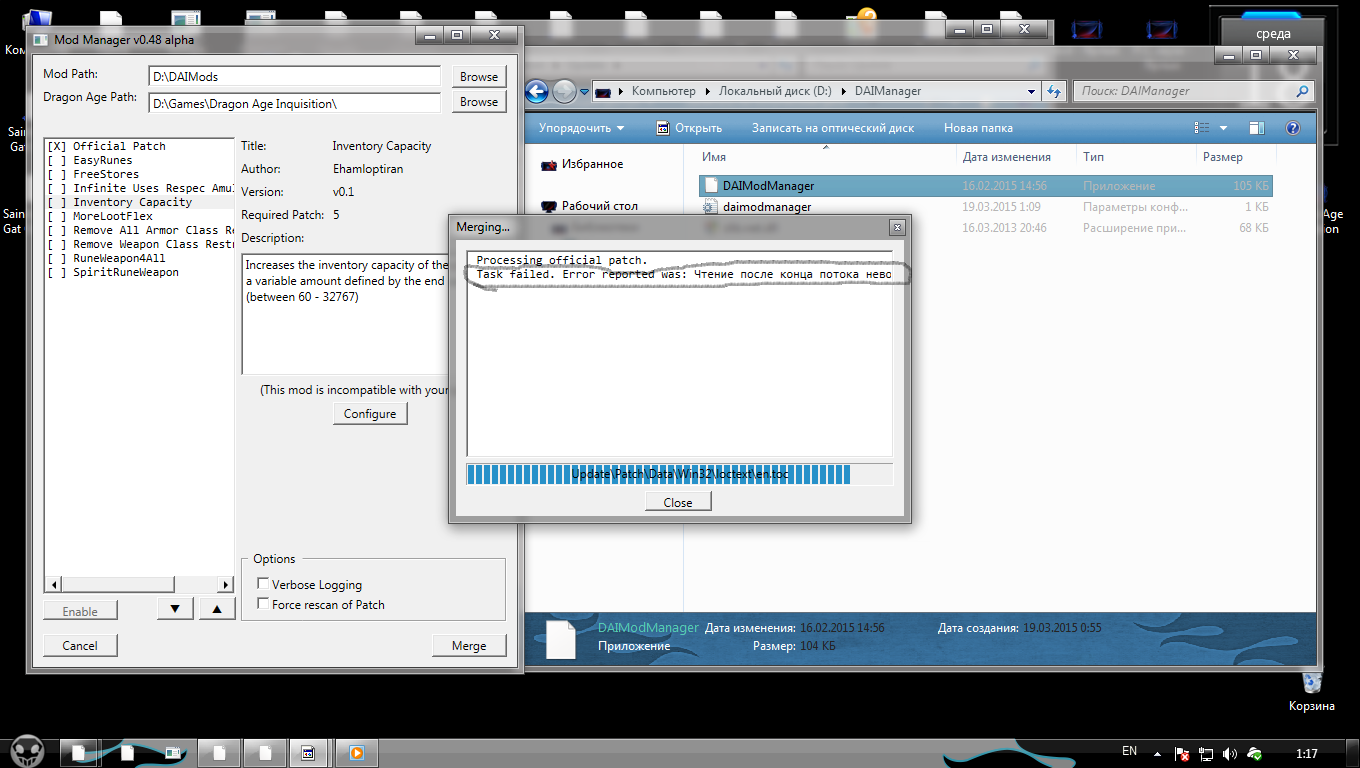Click Открыть in Explorer toolbar

[x=689, y=128]
